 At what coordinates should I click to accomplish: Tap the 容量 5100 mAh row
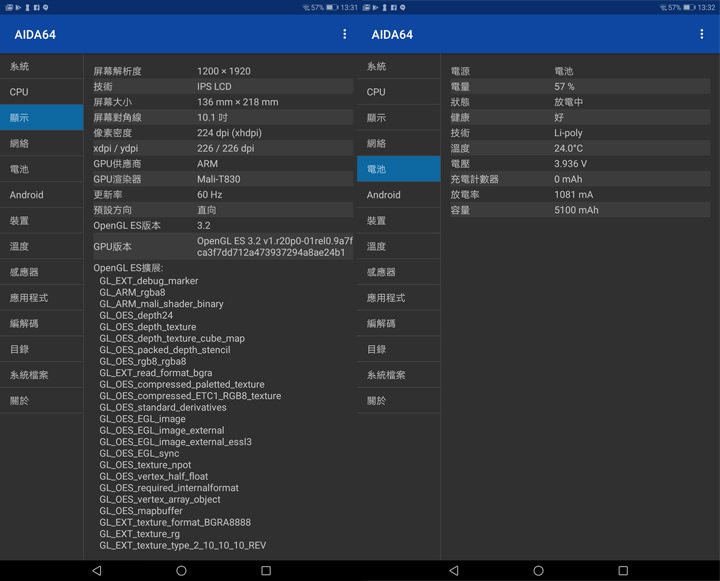pyautogui.click(x=580, y=211)
